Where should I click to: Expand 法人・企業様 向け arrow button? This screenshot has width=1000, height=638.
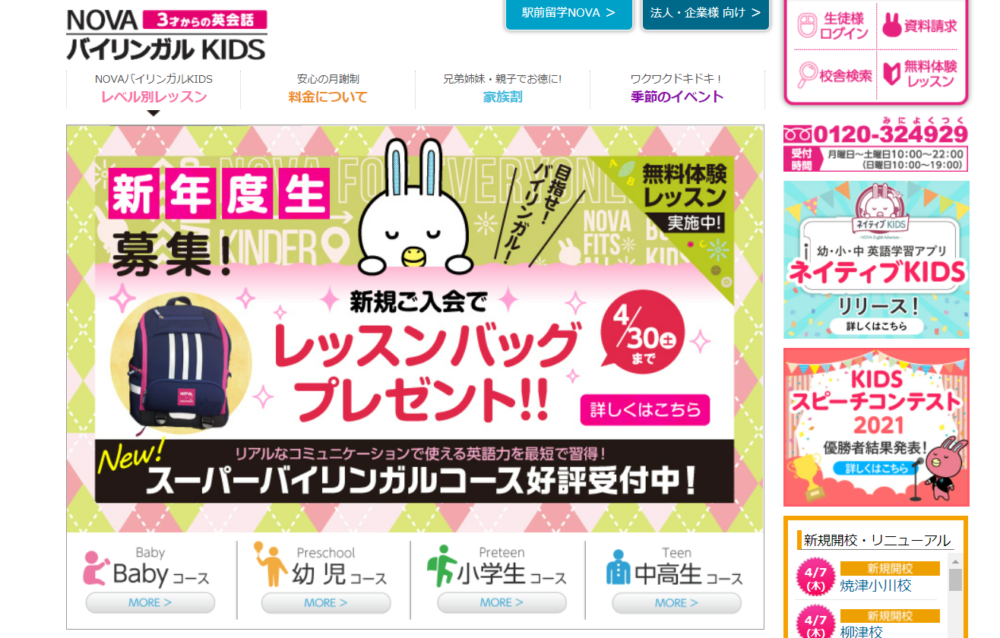point(705,13)
